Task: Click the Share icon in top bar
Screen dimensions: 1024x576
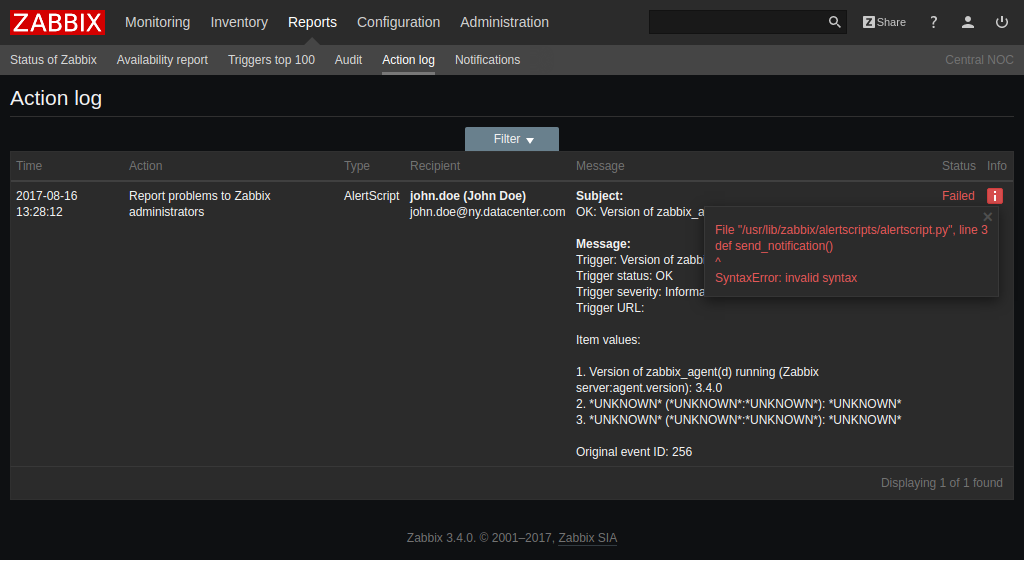Action: pos(884,21)
